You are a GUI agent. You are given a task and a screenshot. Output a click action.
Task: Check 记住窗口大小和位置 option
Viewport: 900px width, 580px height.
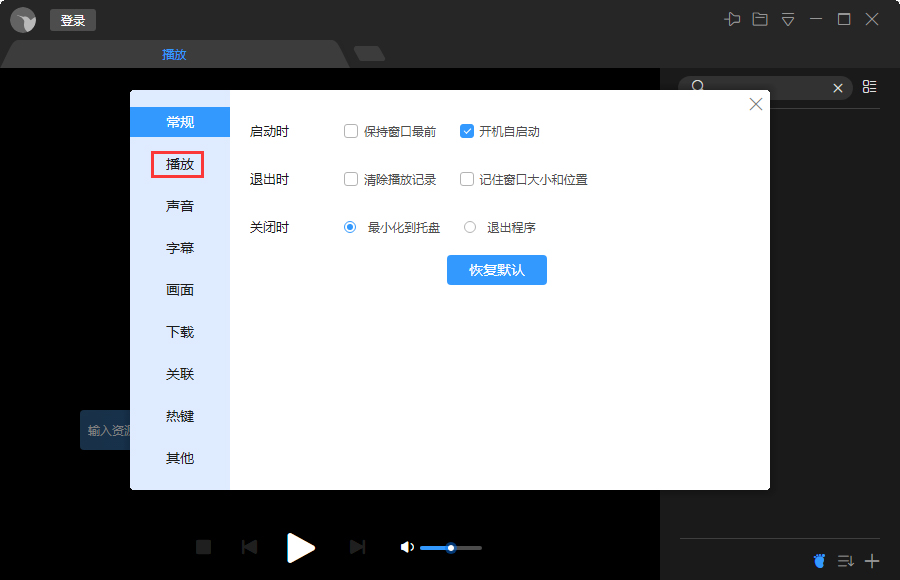coord(466,179)
